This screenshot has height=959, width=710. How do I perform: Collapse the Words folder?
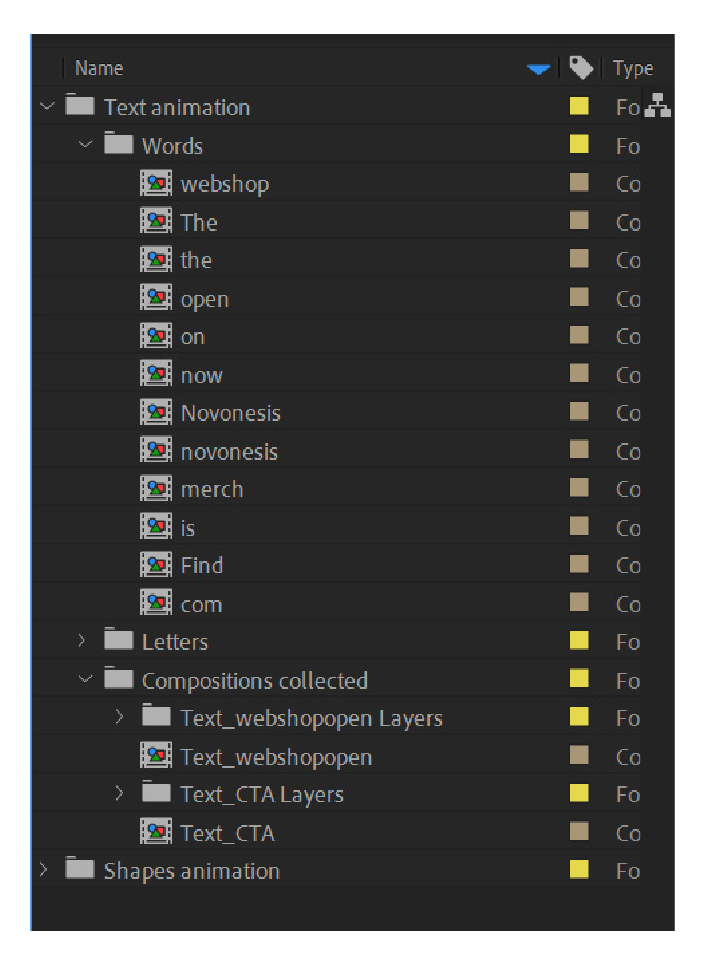pyautogui.click(x=86, y=145)
